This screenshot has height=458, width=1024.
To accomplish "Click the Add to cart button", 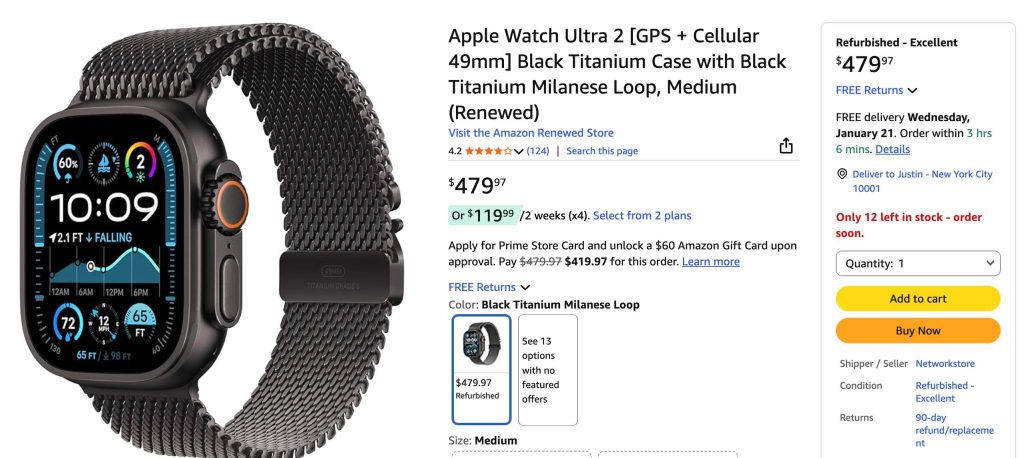I will [x=917, y=298].
